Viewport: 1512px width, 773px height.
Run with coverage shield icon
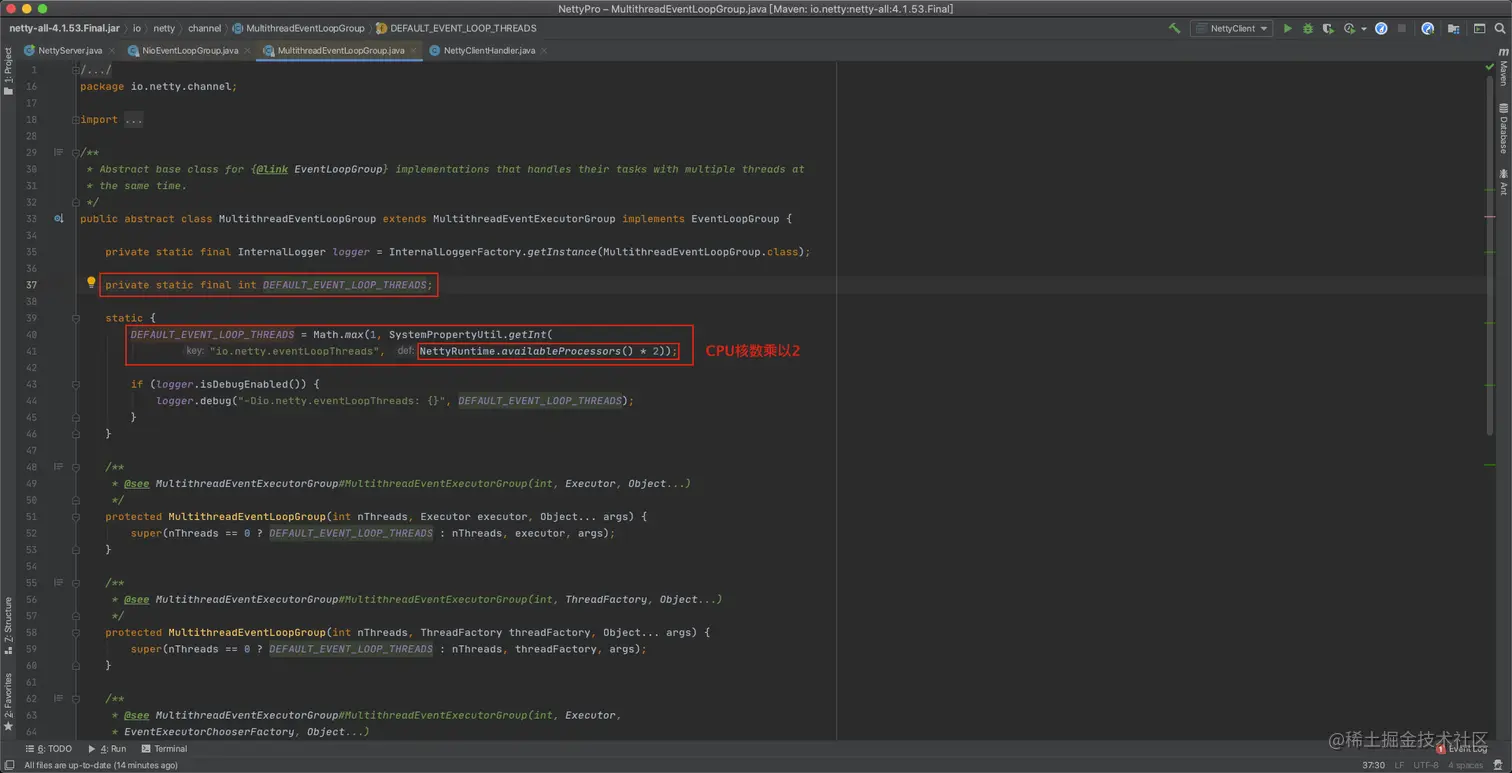click(1328, 28)
